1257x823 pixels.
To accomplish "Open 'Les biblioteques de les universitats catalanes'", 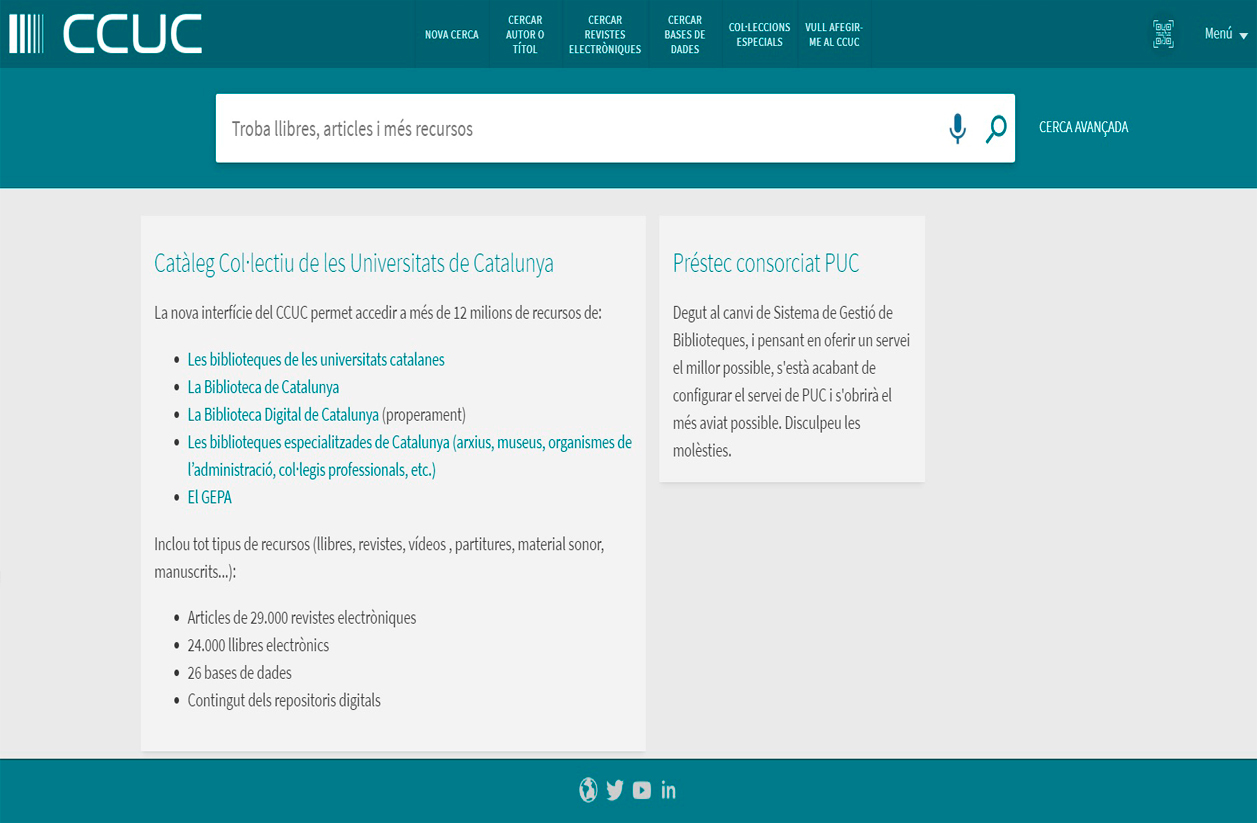I will tap(316, 360).
